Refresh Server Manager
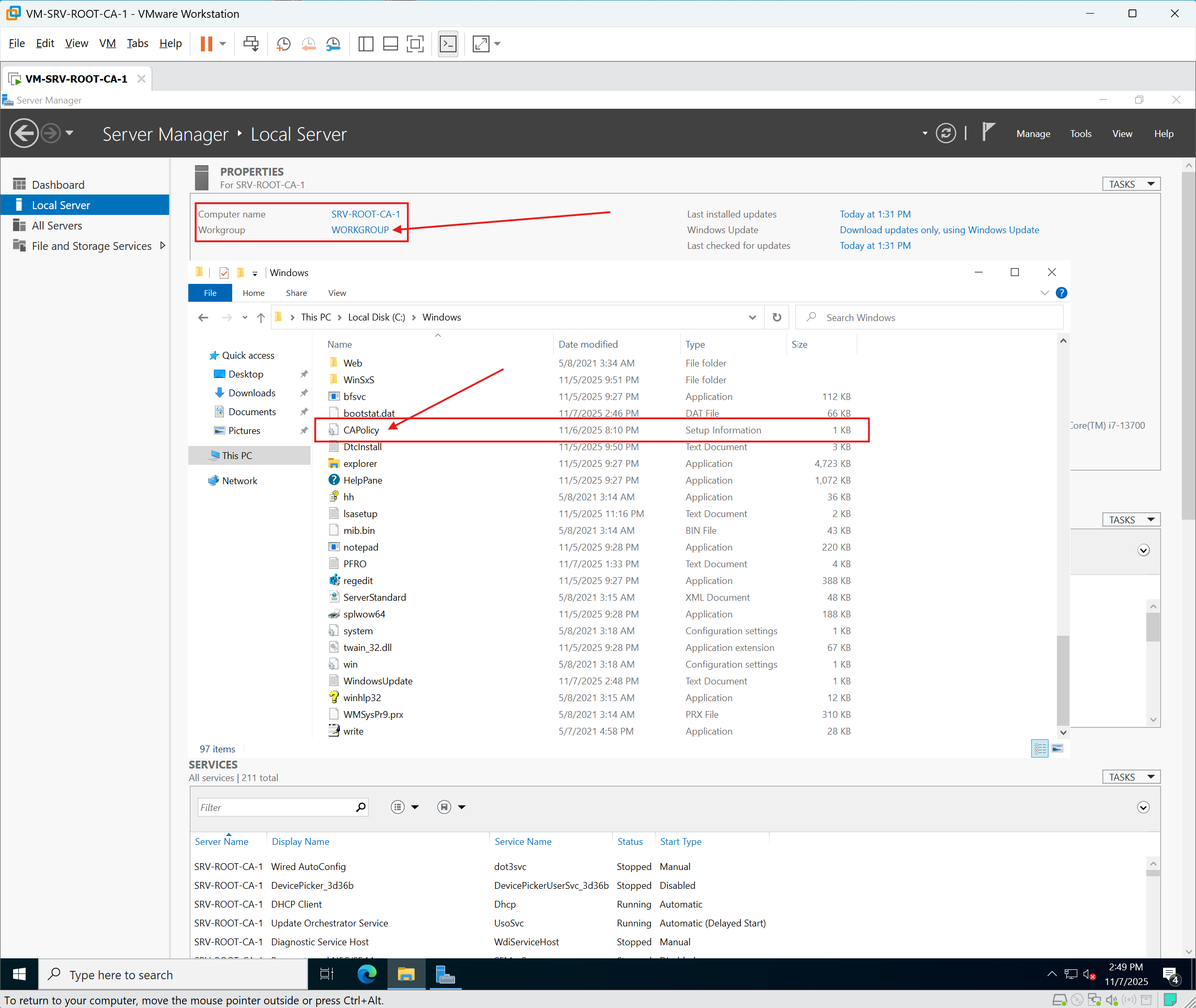The height and width of the screenshot is (1008, 1196). (946, 133)
